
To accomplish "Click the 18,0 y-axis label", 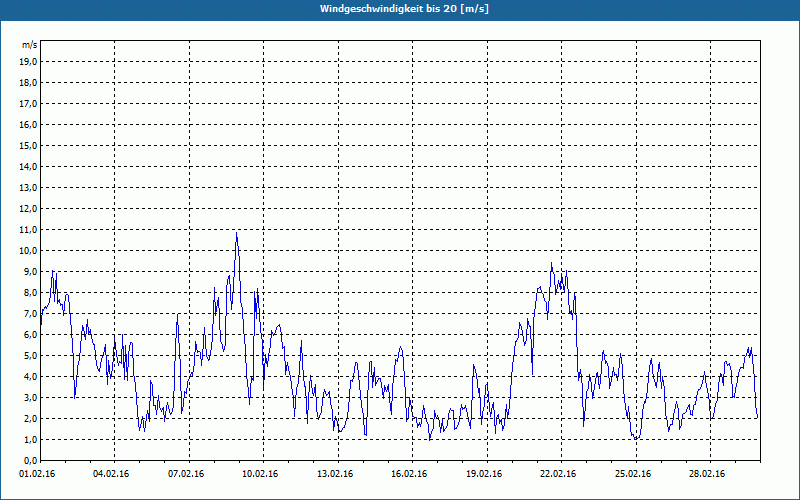I will point(29,83).
